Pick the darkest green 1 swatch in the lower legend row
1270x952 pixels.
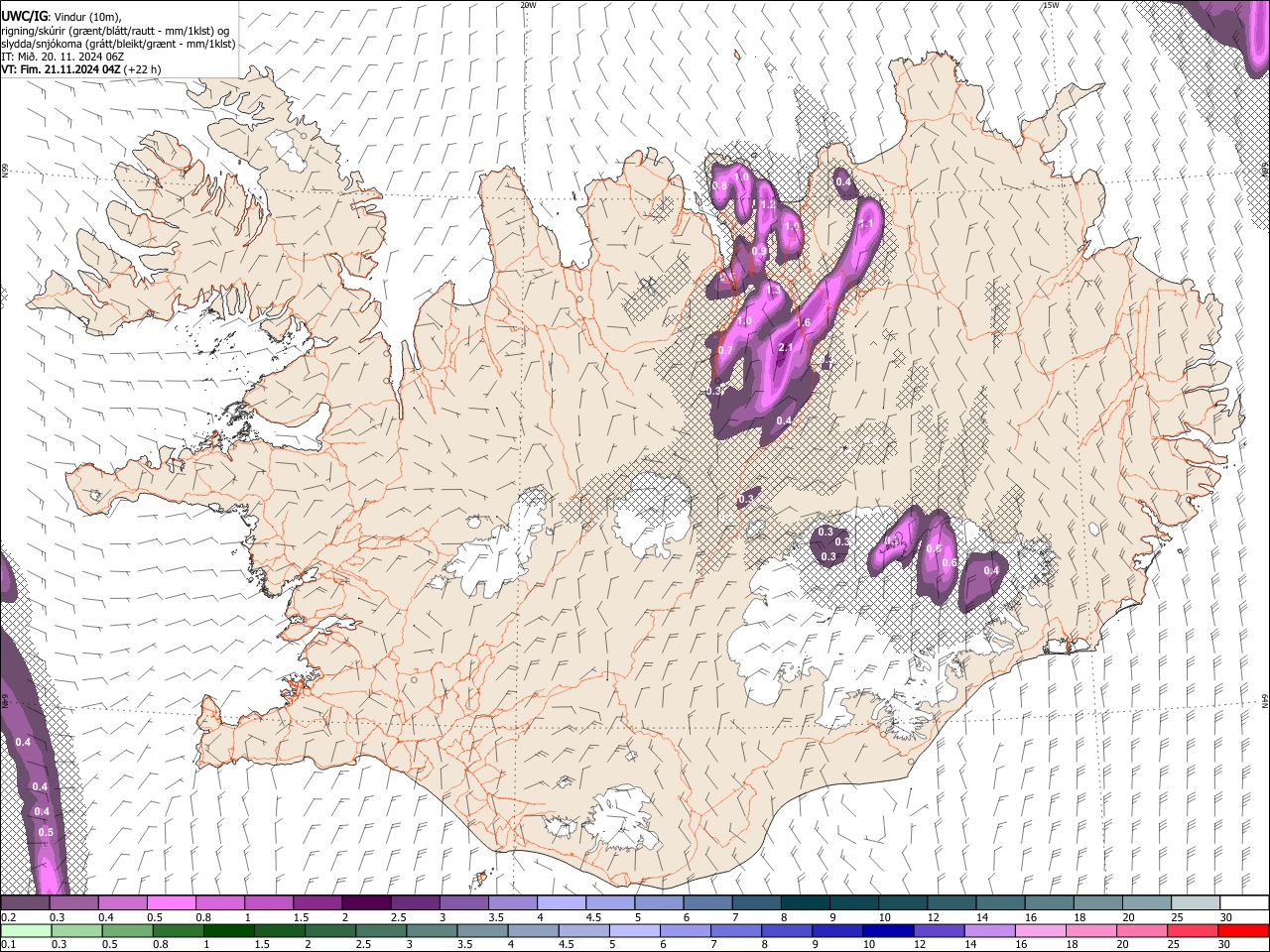[228, 930]
